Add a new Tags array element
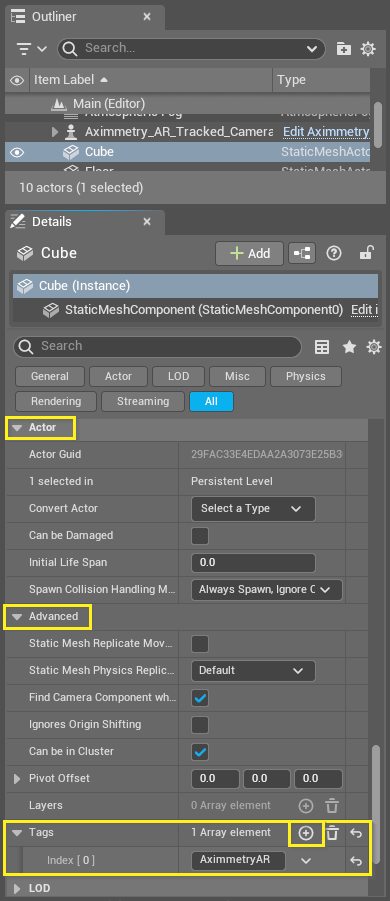 306,833
